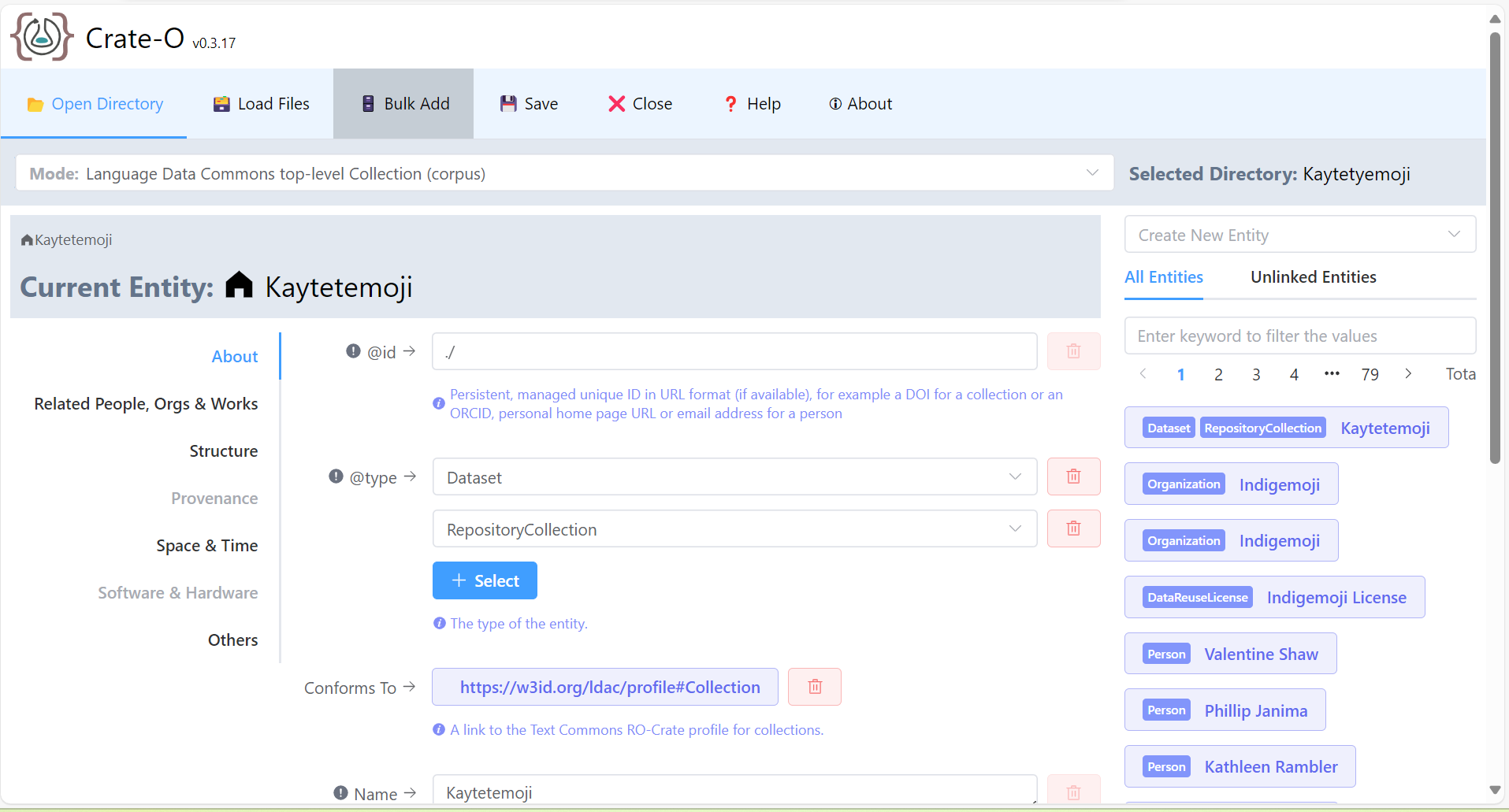Viewport: 1509px width, 812px height.
Task: Select Related People, Orgs & Works section
Action: coord(146,404)
